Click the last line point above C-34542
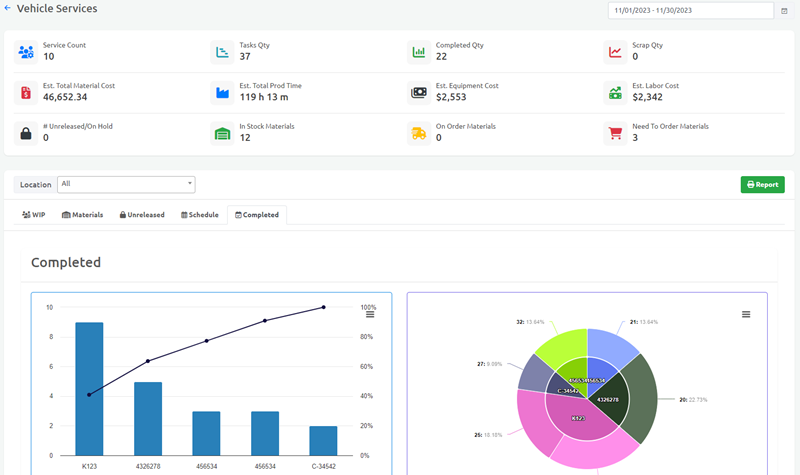 tap(323, 307)
